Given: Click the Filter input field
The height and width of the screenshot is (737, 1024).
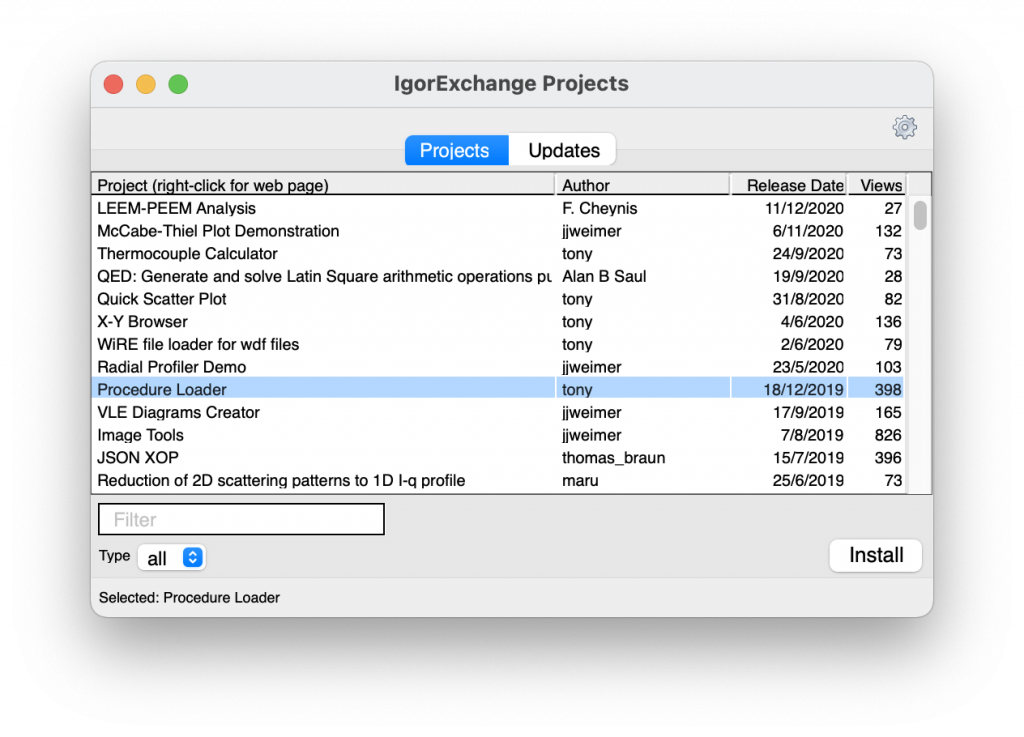Looking at the screenshot, I should coord(241,519).
